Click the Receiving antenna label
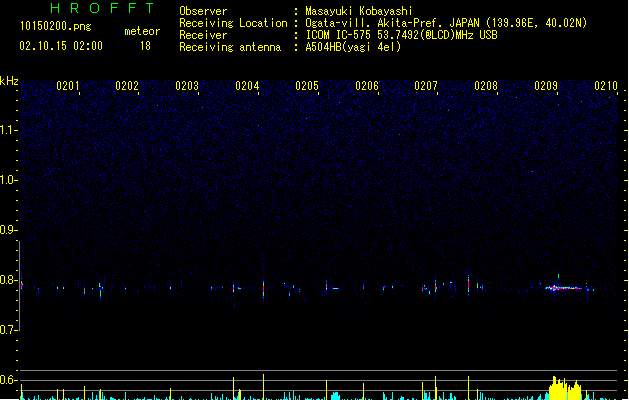 [x=230, y=47]
